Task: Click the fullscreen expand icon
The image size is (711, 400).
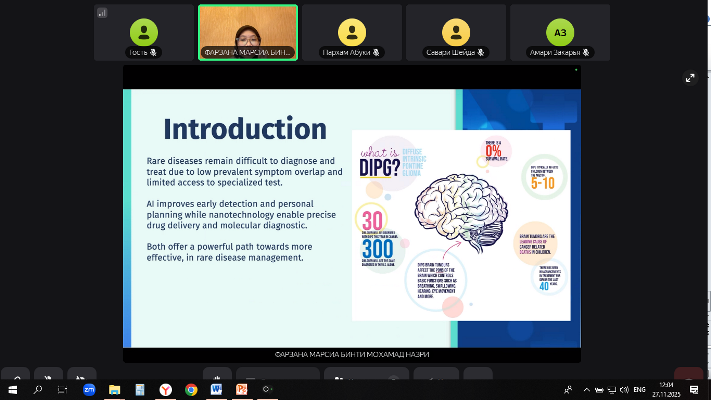Action: point(689,77)
